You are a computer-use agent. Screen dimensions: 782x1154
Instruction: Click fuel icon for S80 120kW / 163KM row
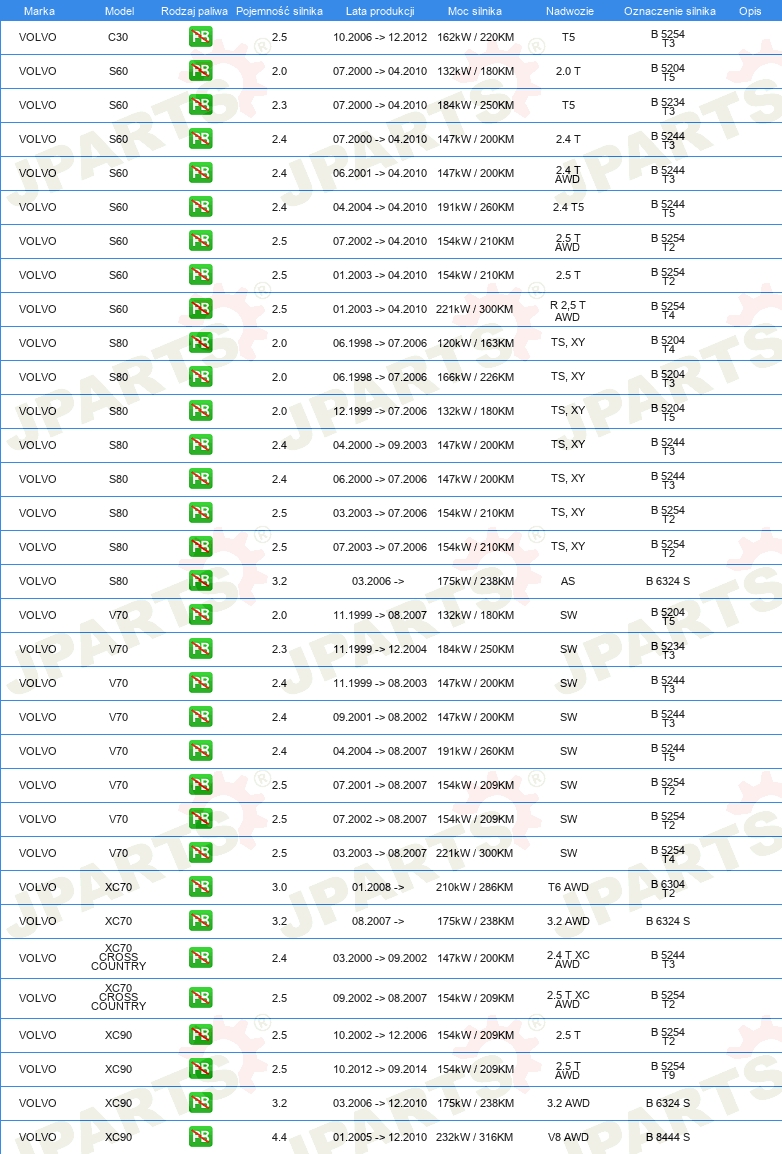click(x=200, y=343)
